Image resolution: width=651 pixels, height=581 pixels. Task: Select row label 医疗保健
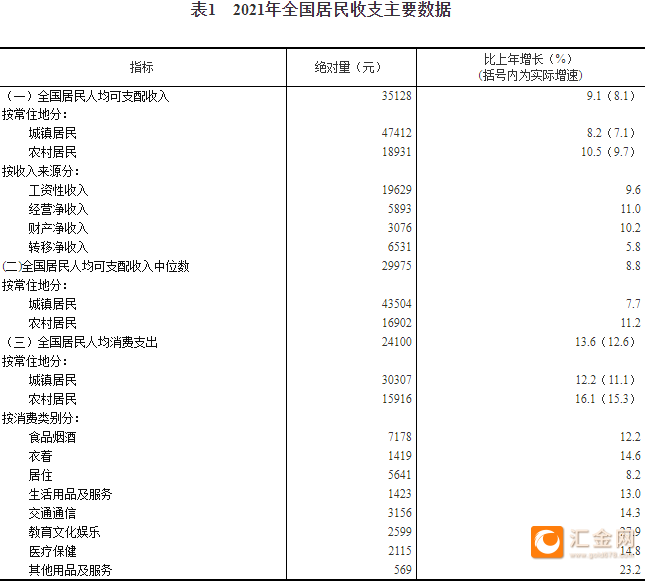[x=52, y=552]
